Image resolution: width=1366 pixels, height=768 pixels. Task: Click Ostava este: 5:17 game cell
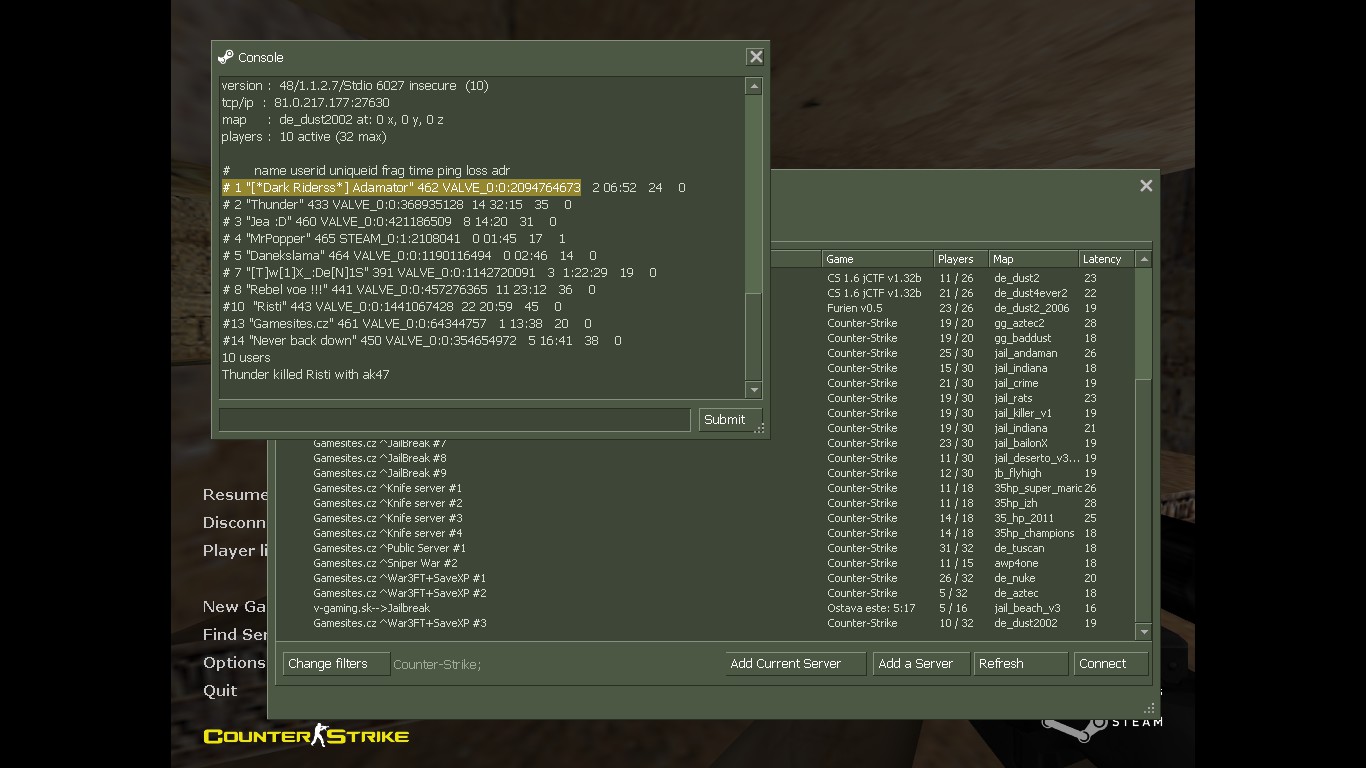(871, 608)
